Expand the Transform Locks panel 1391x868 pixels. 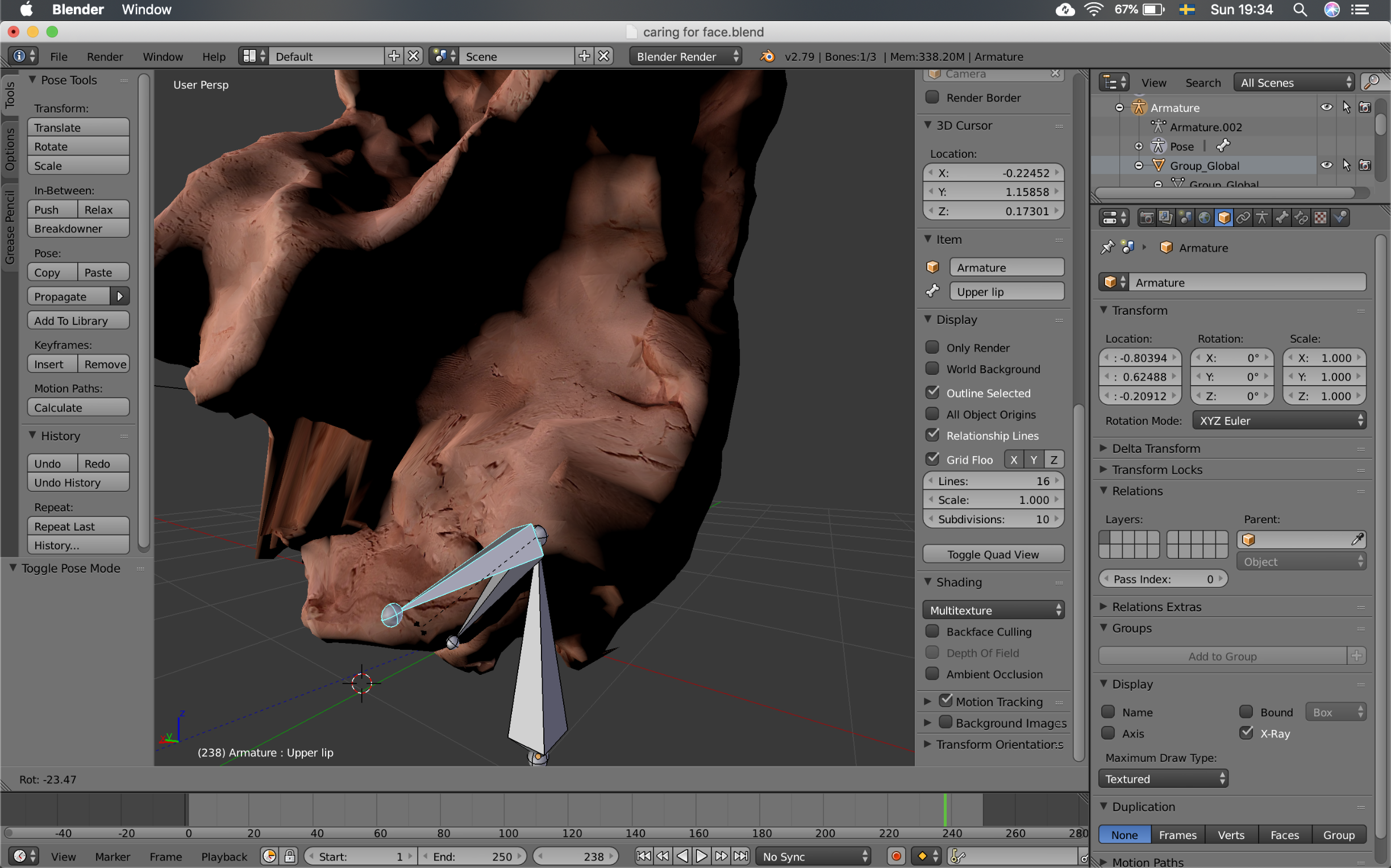(x=1157, y=470)
